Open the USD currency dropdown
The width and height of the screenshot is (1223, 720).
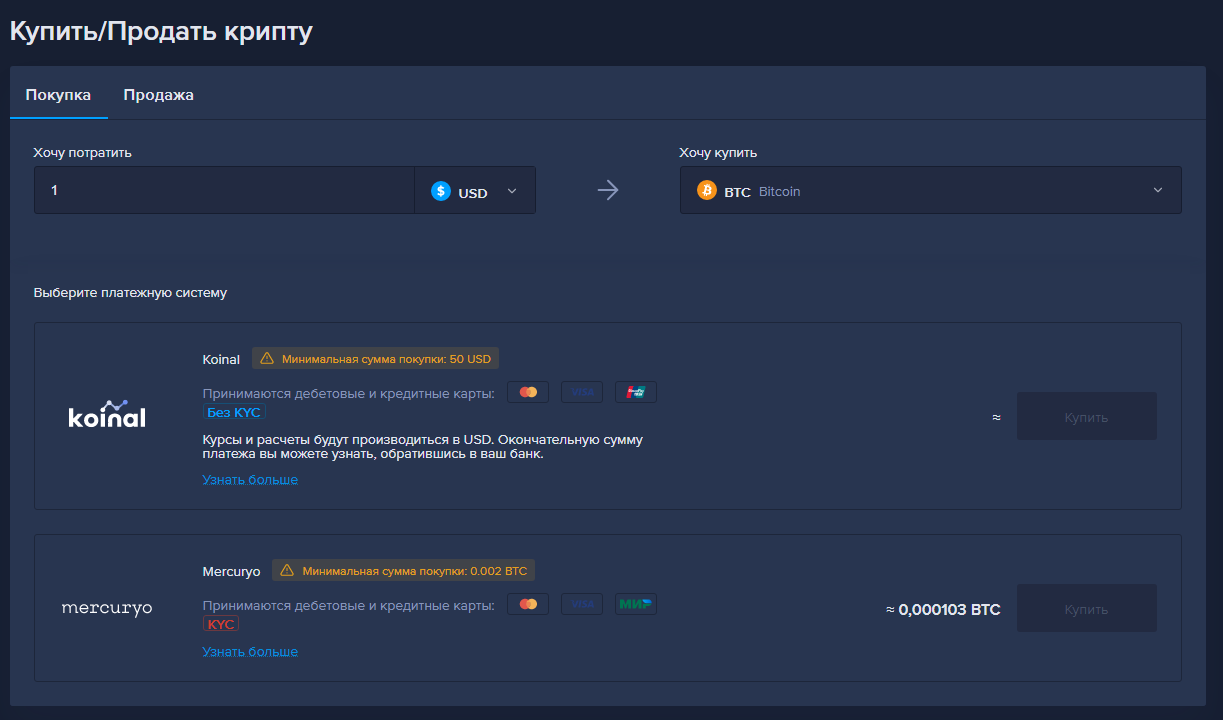click(x=475, y=190)
